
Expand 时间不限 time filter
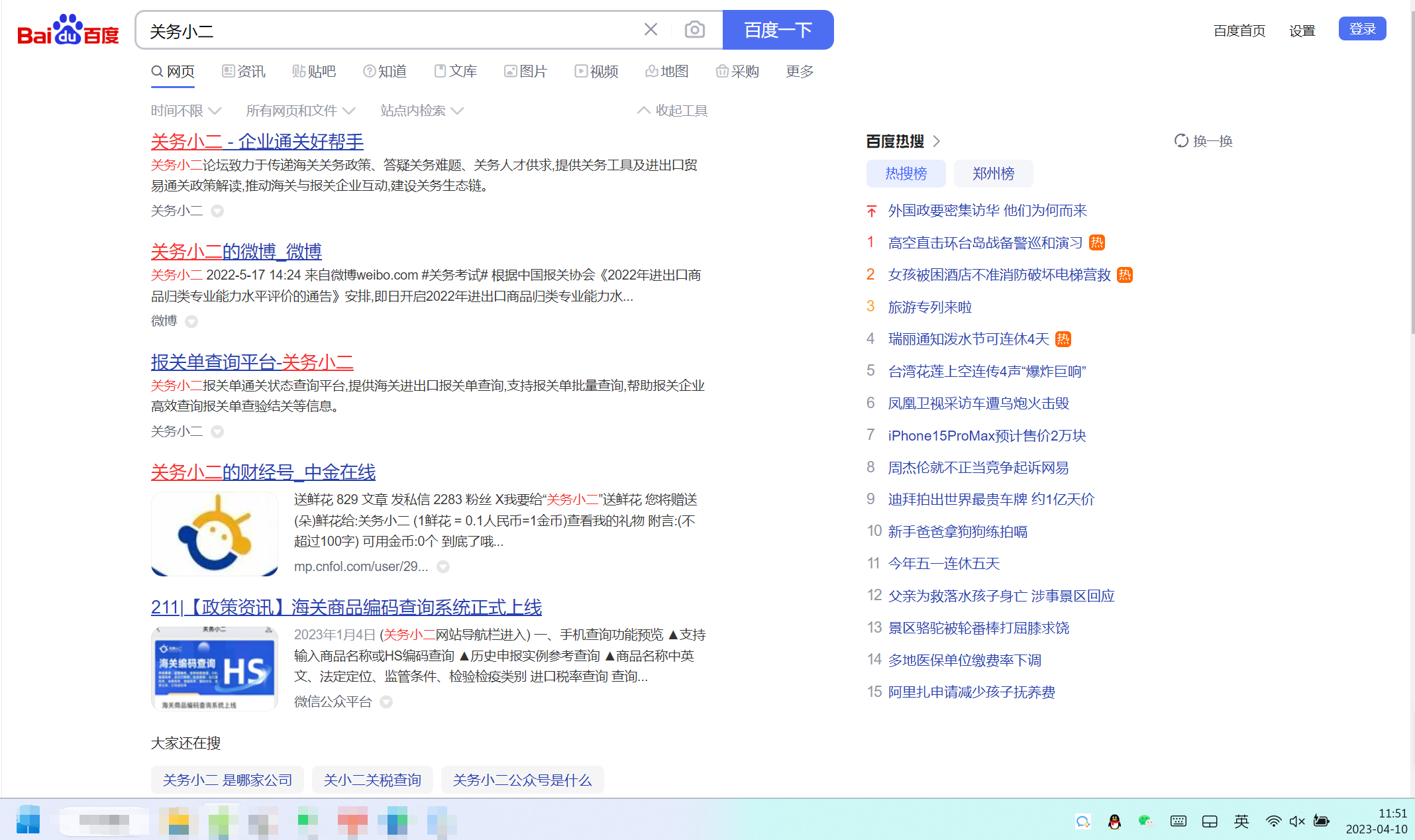[x=185, y=111]
